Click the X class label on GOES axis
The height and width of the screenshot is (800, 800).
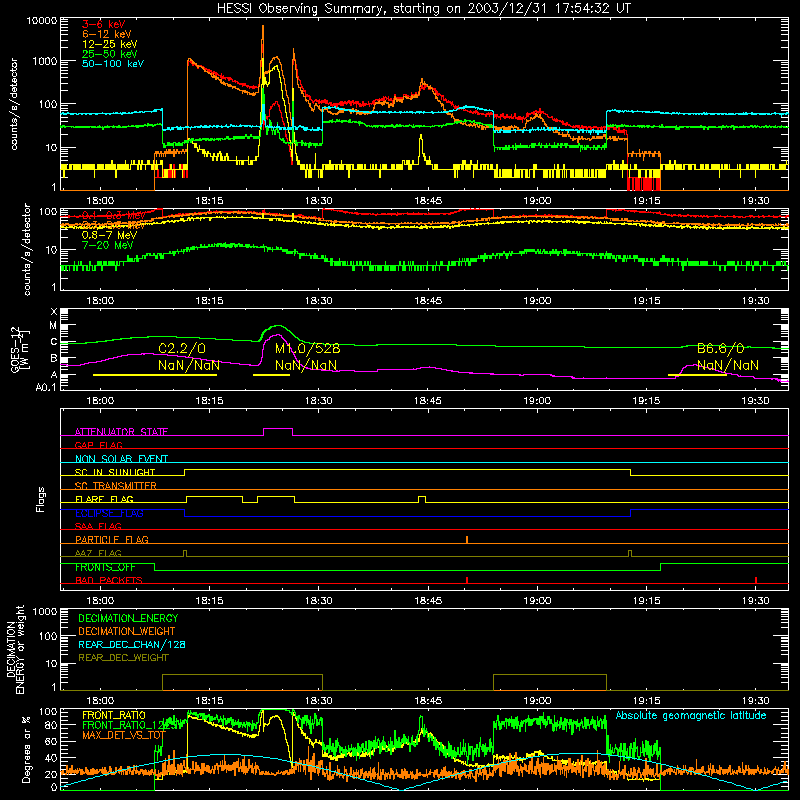(x=54, y=312)
